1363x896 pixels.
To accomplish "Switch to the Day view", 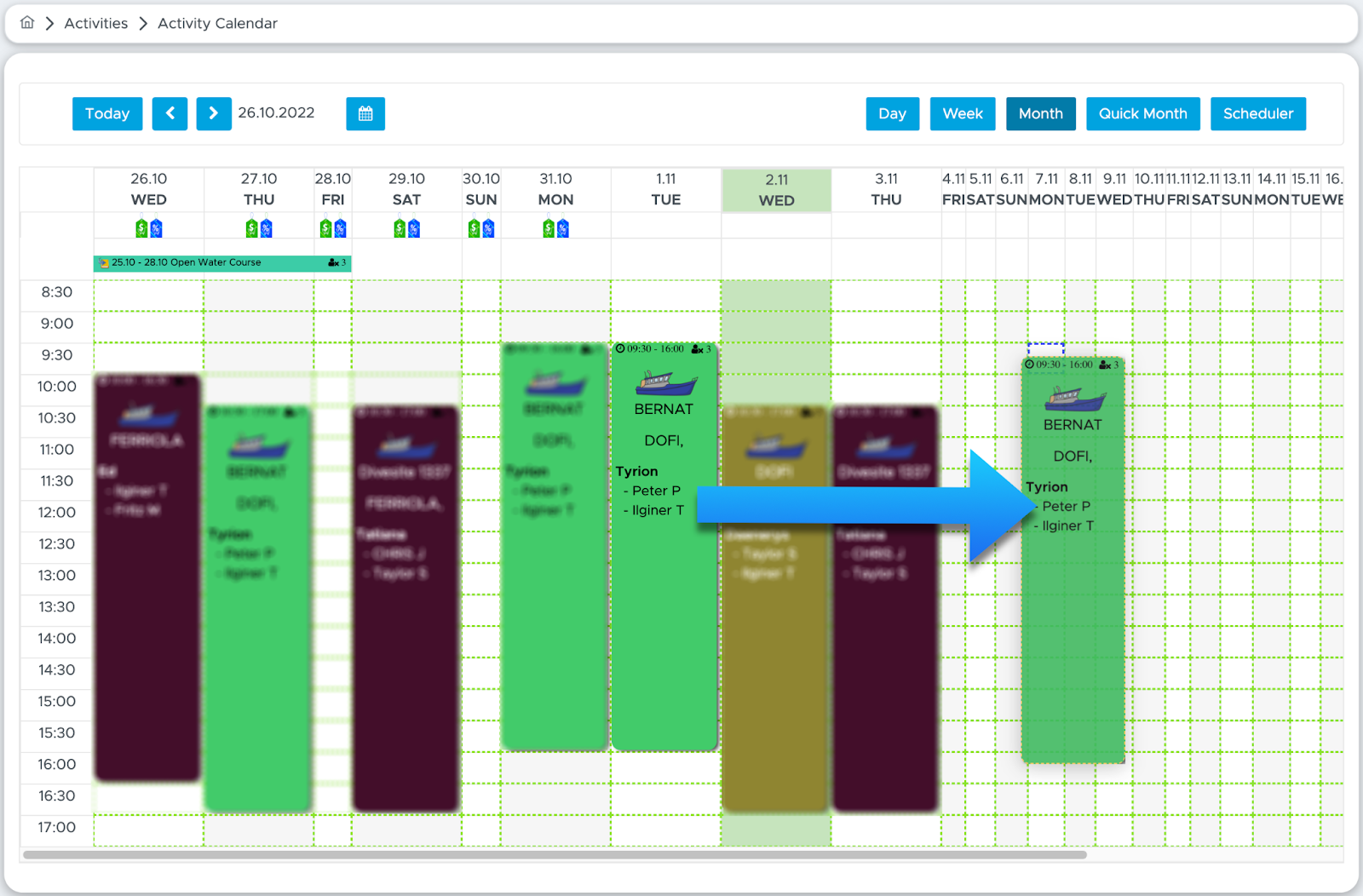I will [x=893, y=113].
